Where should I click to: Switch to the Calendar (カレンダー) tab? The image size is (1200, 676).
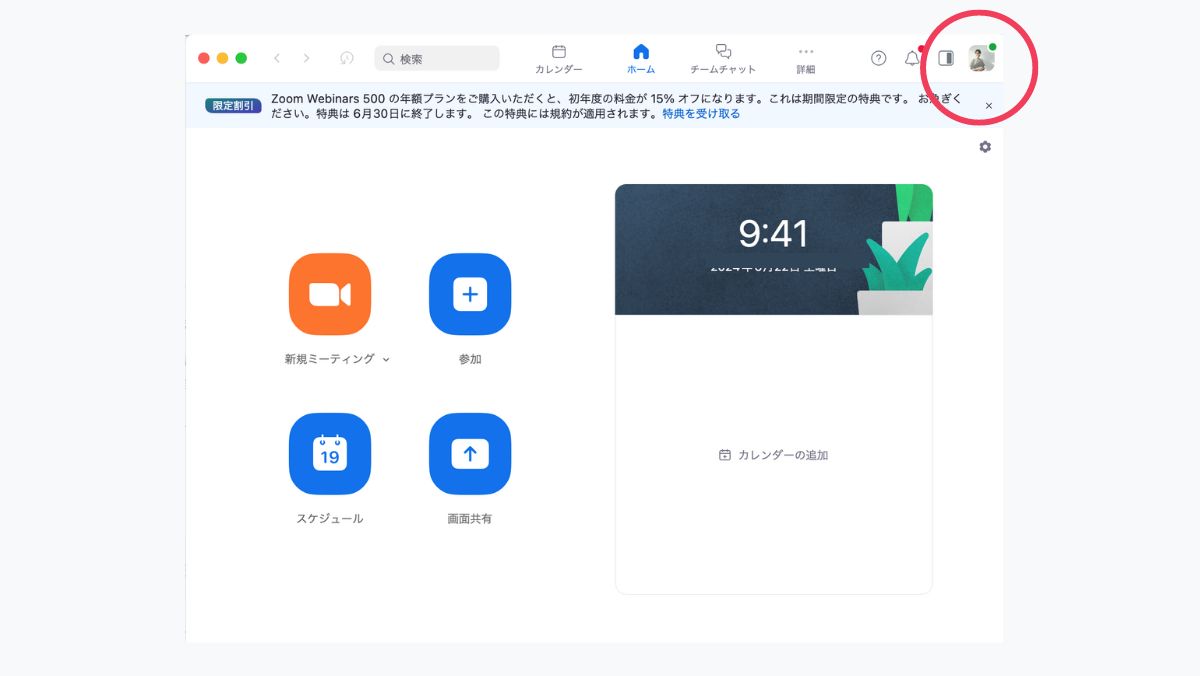click(558, 58)
